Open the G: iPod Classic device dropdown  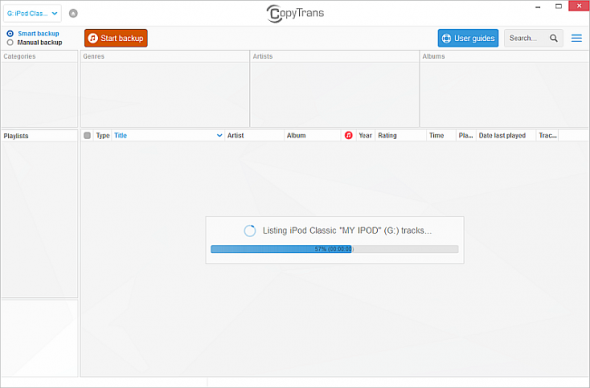(x=32, y=14)
